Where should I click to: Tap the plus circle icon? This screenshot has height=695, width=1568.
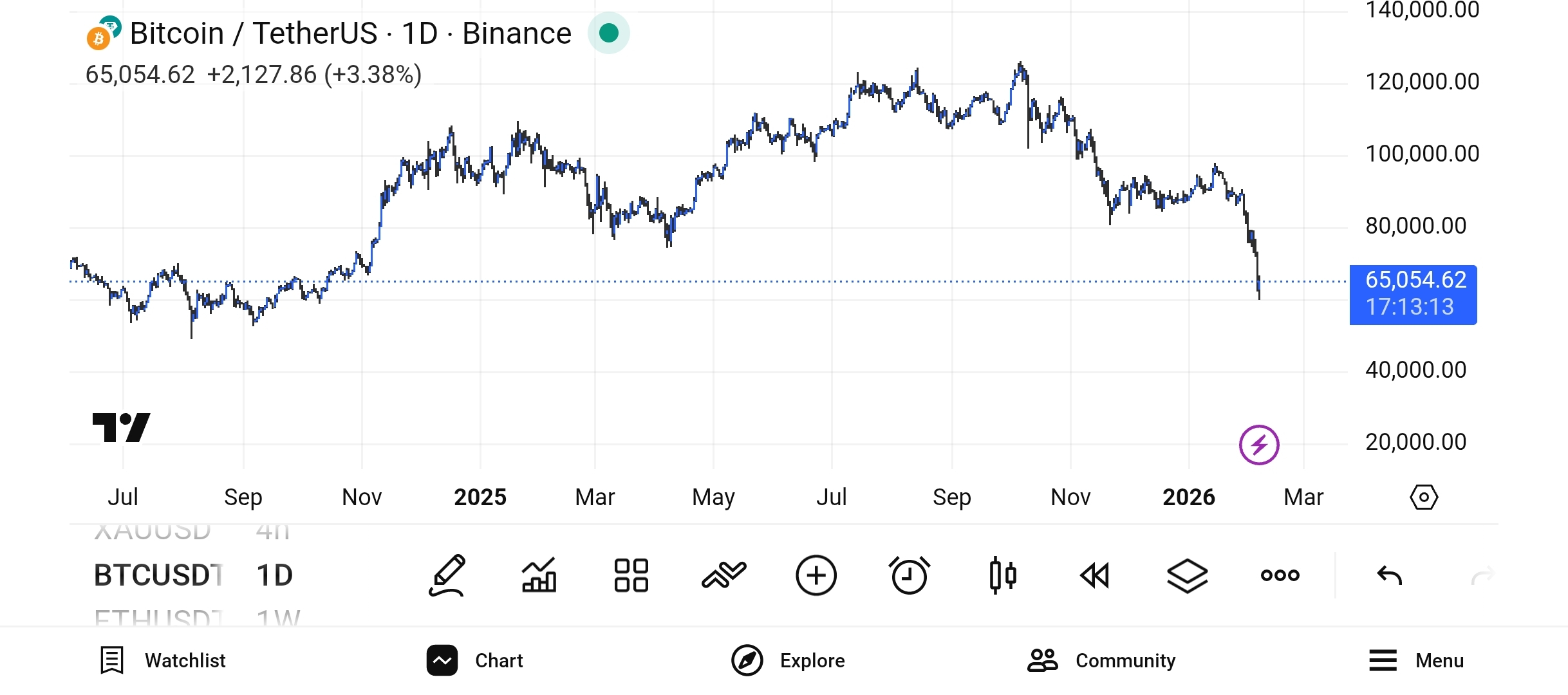(x=816, y=575)
